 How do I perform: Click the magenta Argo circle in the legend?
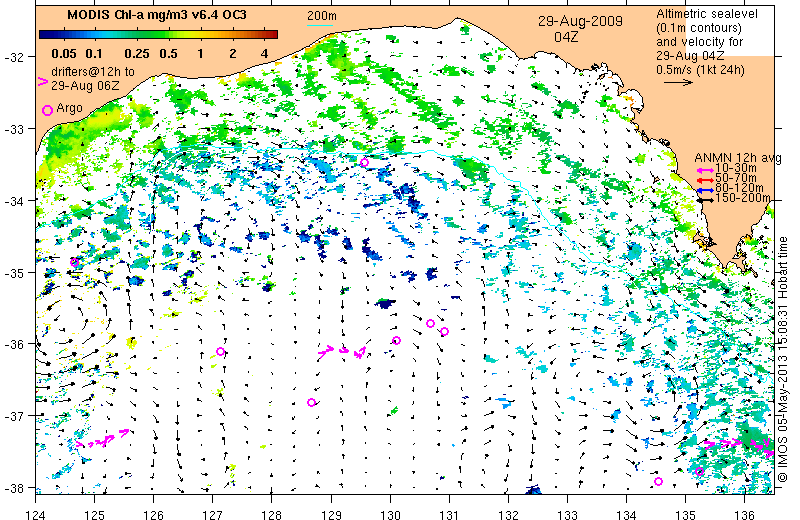pyautogui.click(x=47, y=110)
